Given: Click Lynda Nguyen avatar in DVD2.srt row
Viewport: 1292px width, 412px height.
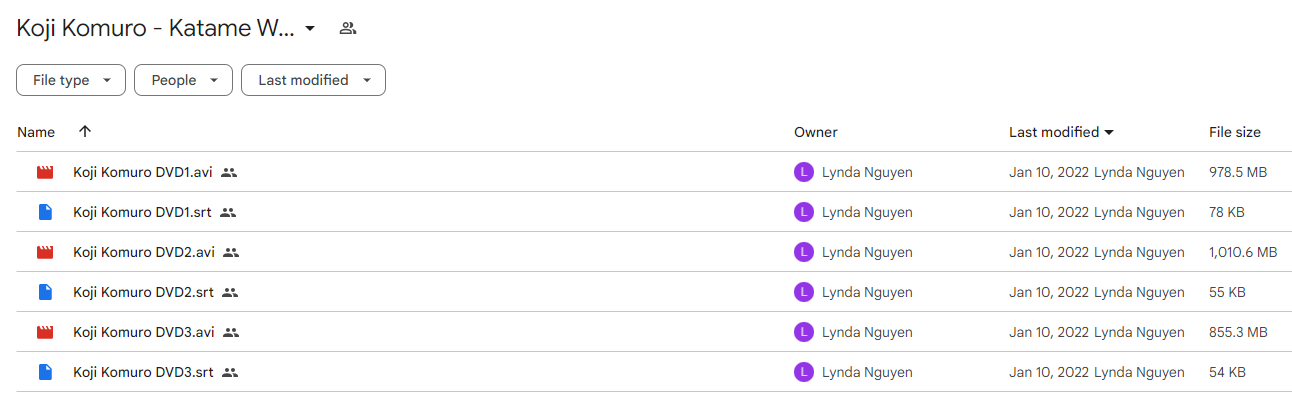Looking at the screenshot, I should click(803, 292).
